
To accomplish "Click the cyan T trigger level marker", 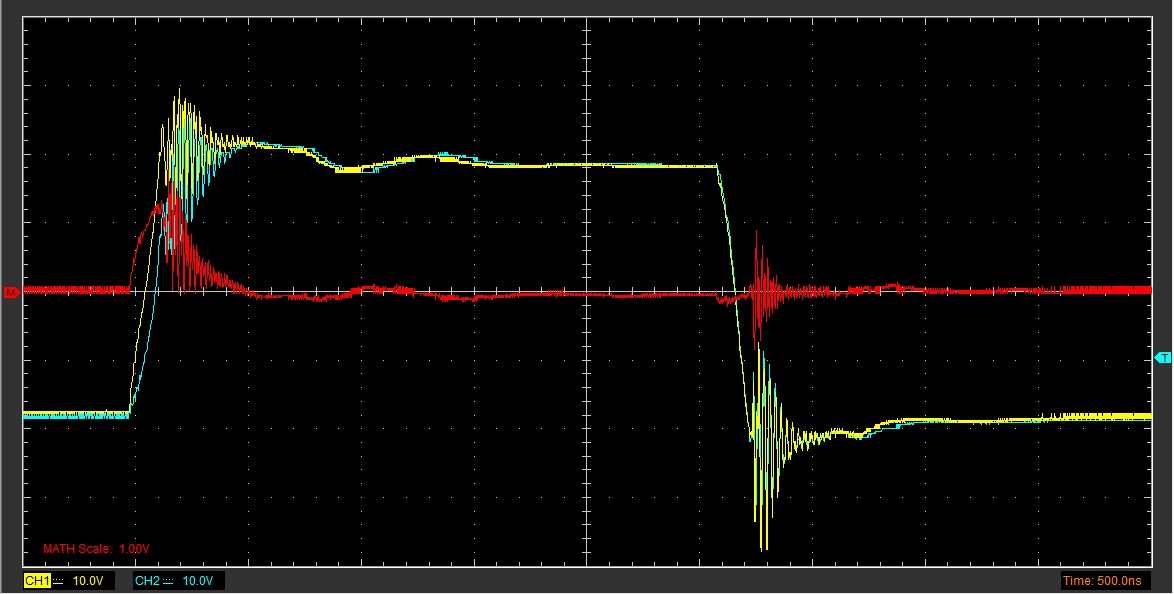I will click(1162, 357).
